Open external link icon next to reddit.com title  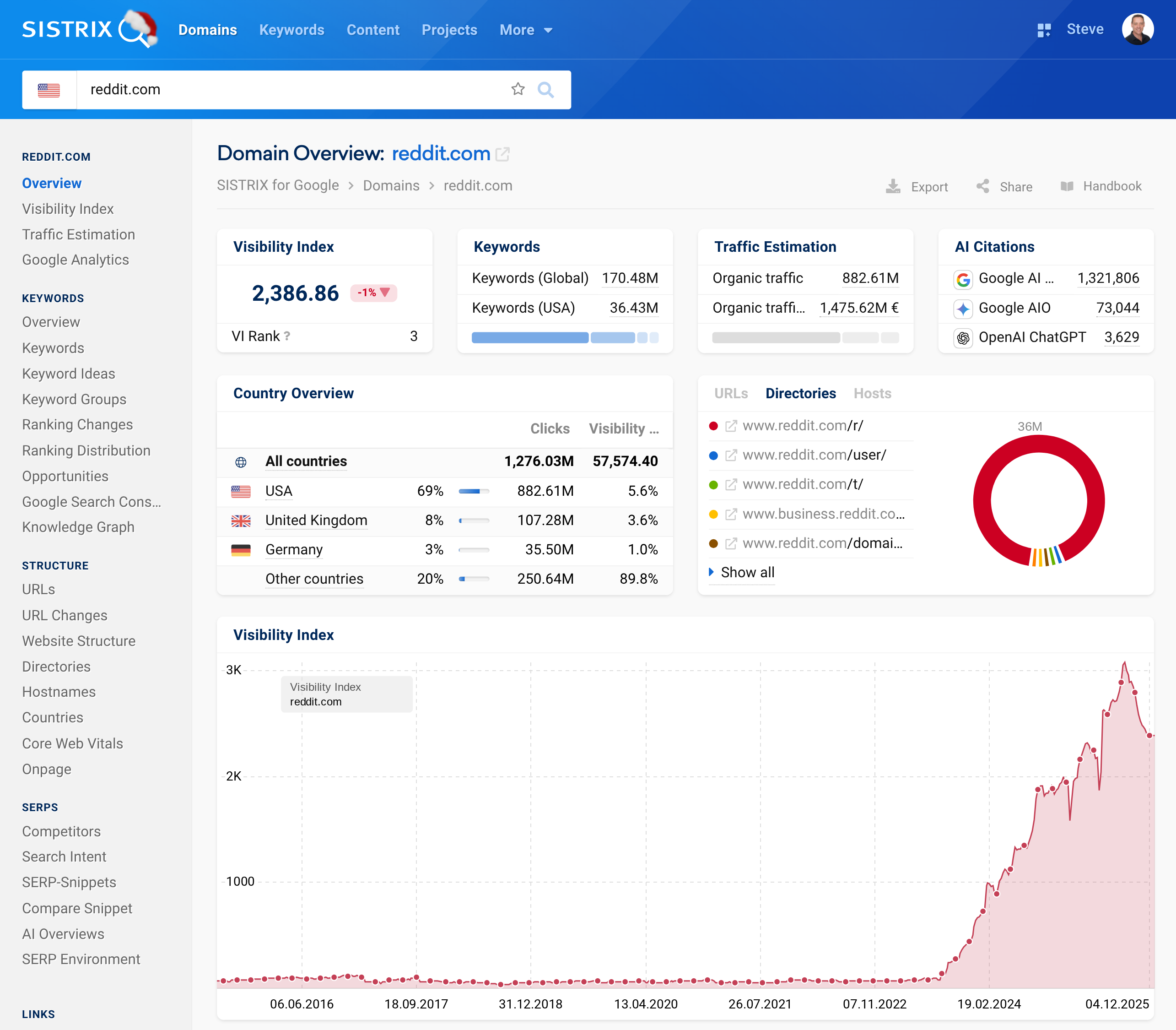click(x=503, y=154)
